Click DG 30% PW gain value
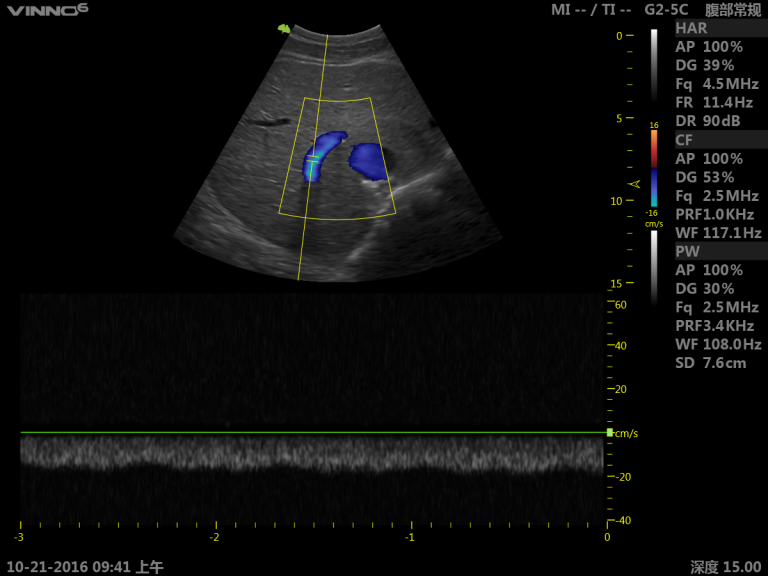 (x=705, y=289)
